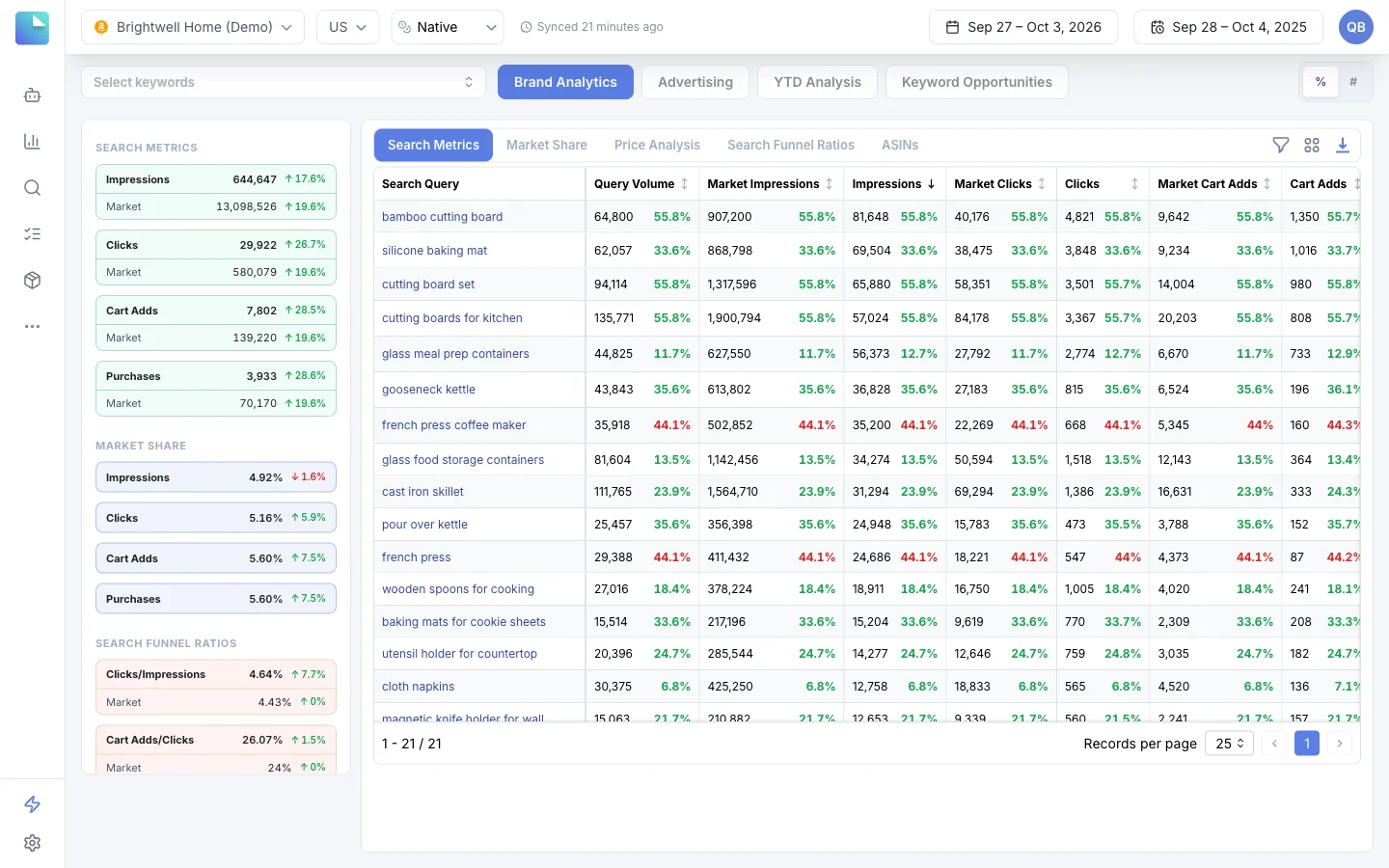Open the gooseneck kettle query link
1389x868 pixels.
tap(428, 390)
